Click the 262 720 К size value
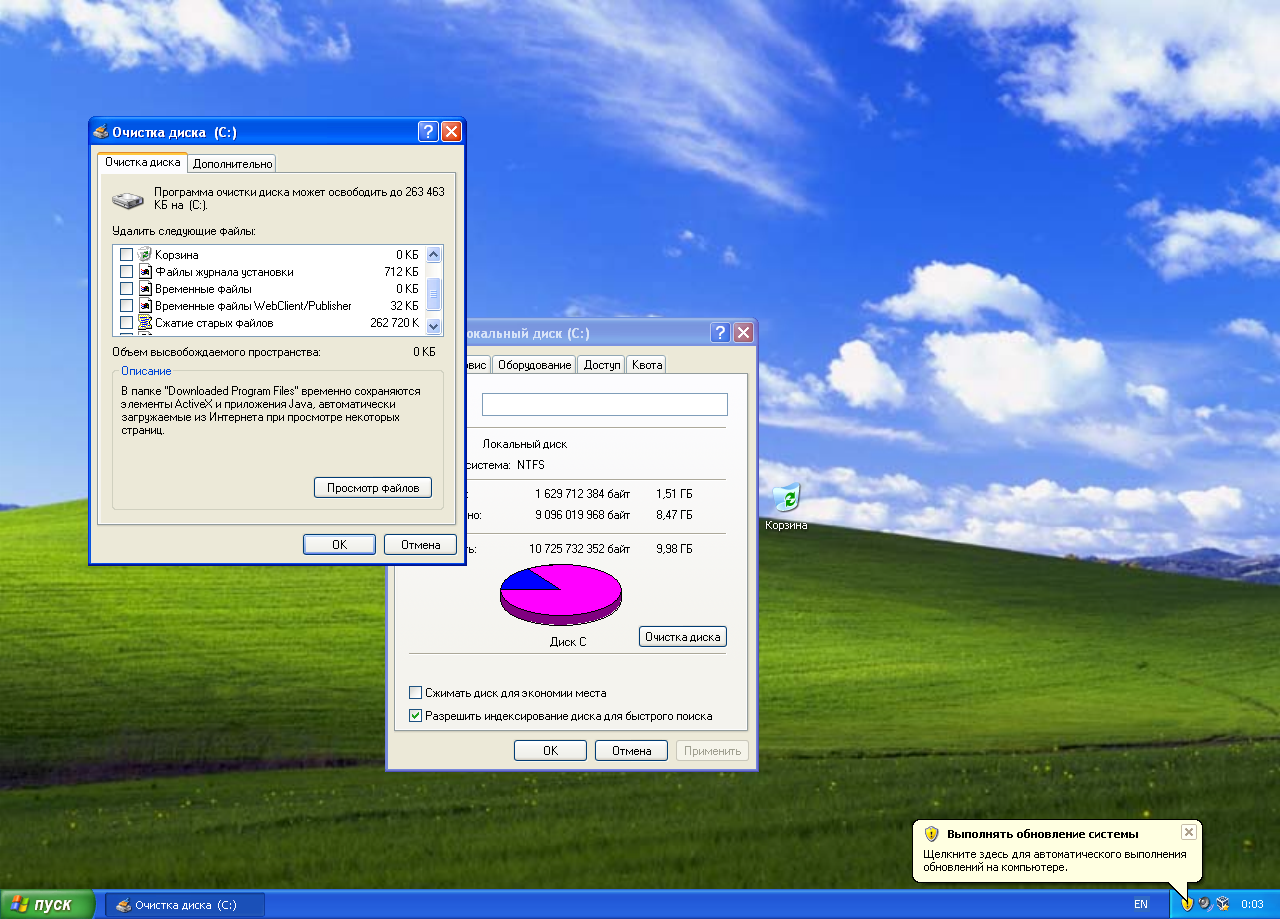The height and width of the screenshot is (919, 1280). click(394, 323)
